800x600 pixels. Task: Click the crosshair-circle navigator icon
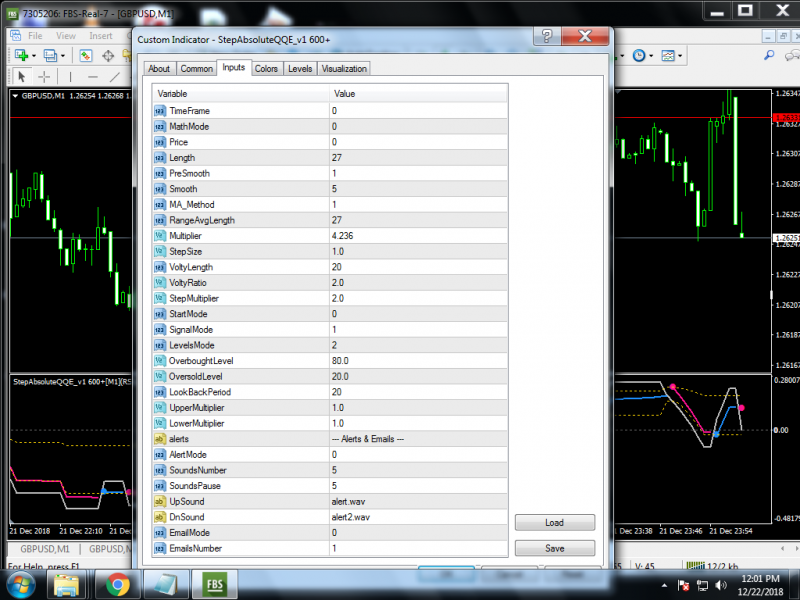click(x=108, y=55)
